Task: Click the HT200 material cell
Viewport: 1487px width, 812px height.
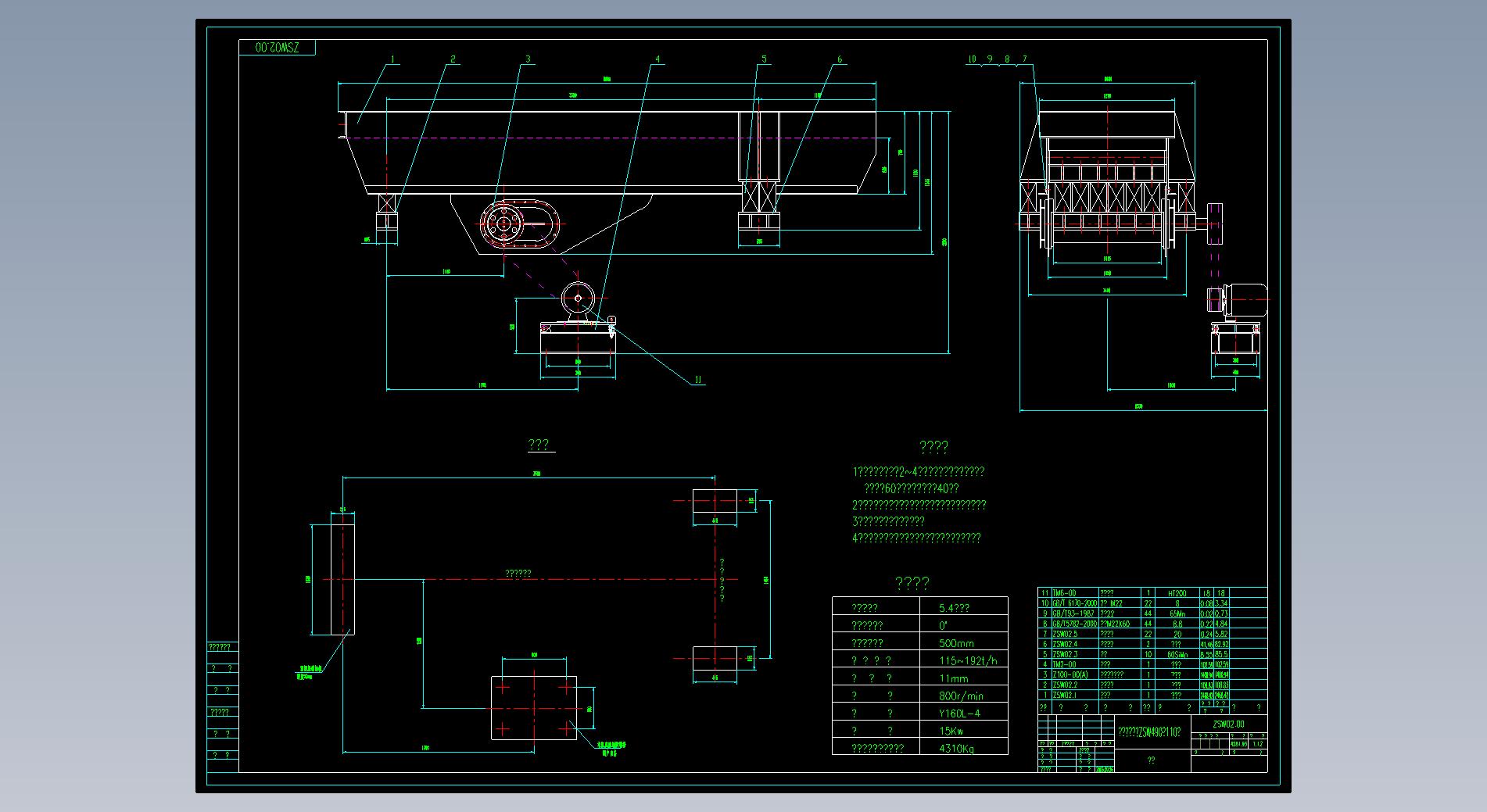Action: [1176, 593]
